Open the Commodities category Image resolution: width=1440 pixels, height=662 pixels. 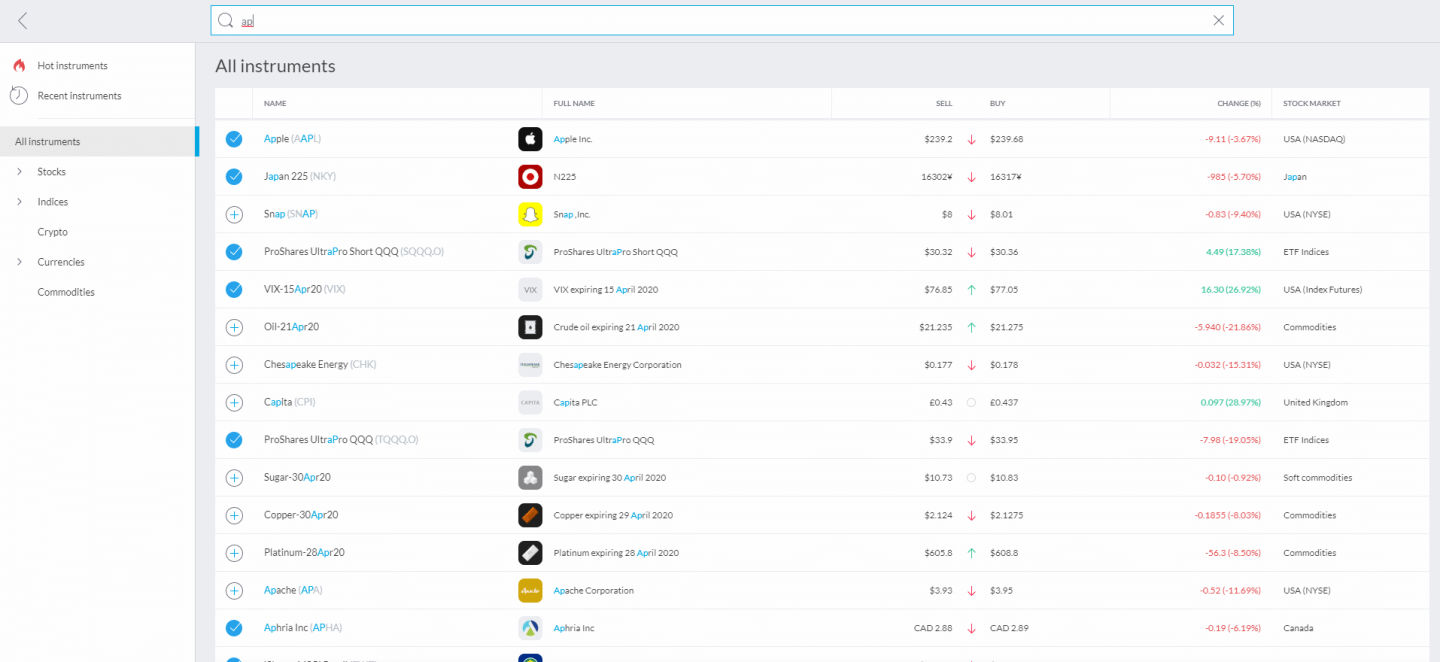click(66, 292)
